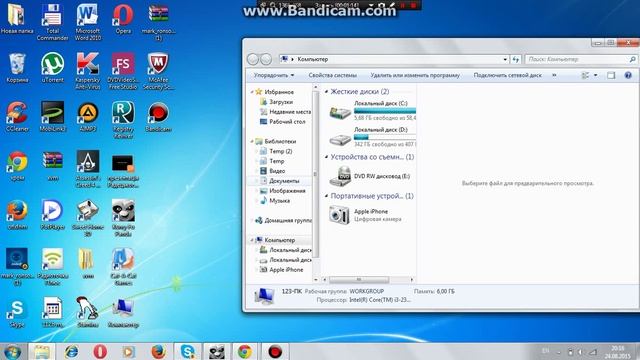Screen dimensions: 640x360
Task: Open Opera from the taskbar
Action: [100, 351]
